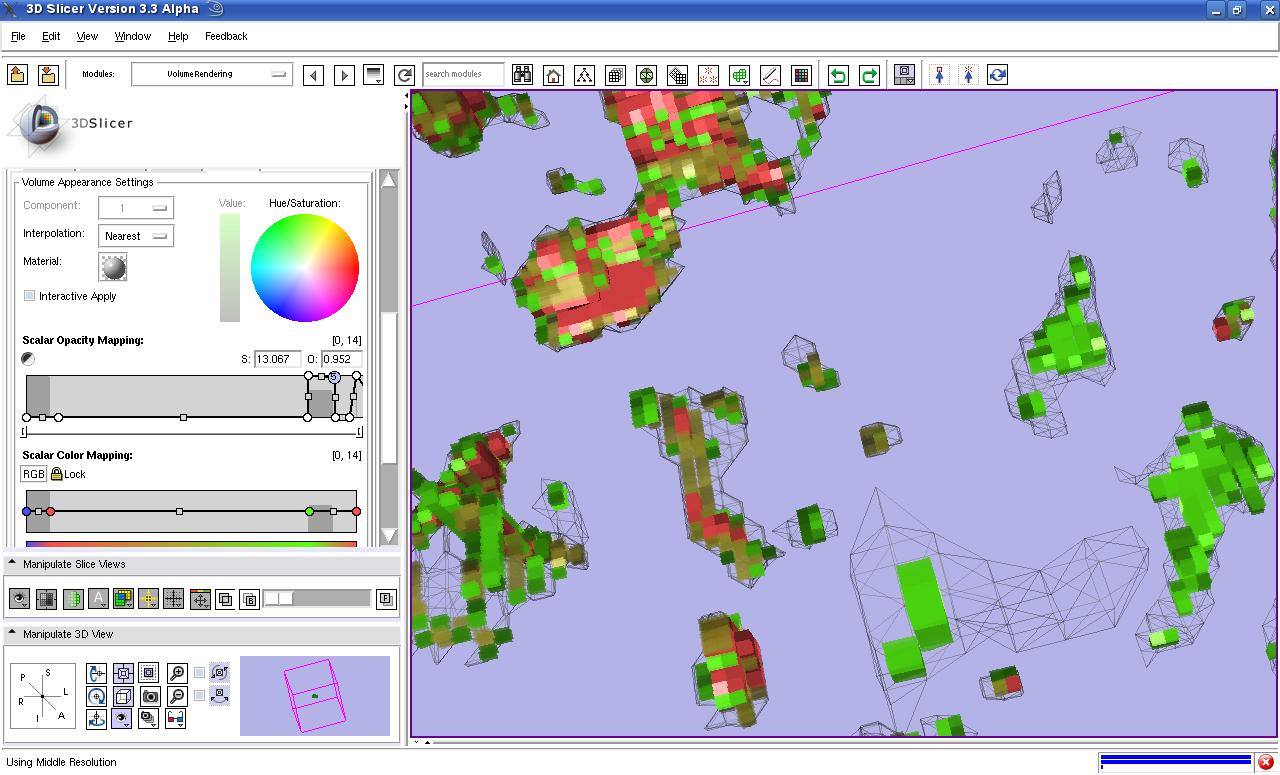Open the Interpolation dropdown set to Nearest
The width and height of the screenshot is (1280, 775).
(136, 236)
